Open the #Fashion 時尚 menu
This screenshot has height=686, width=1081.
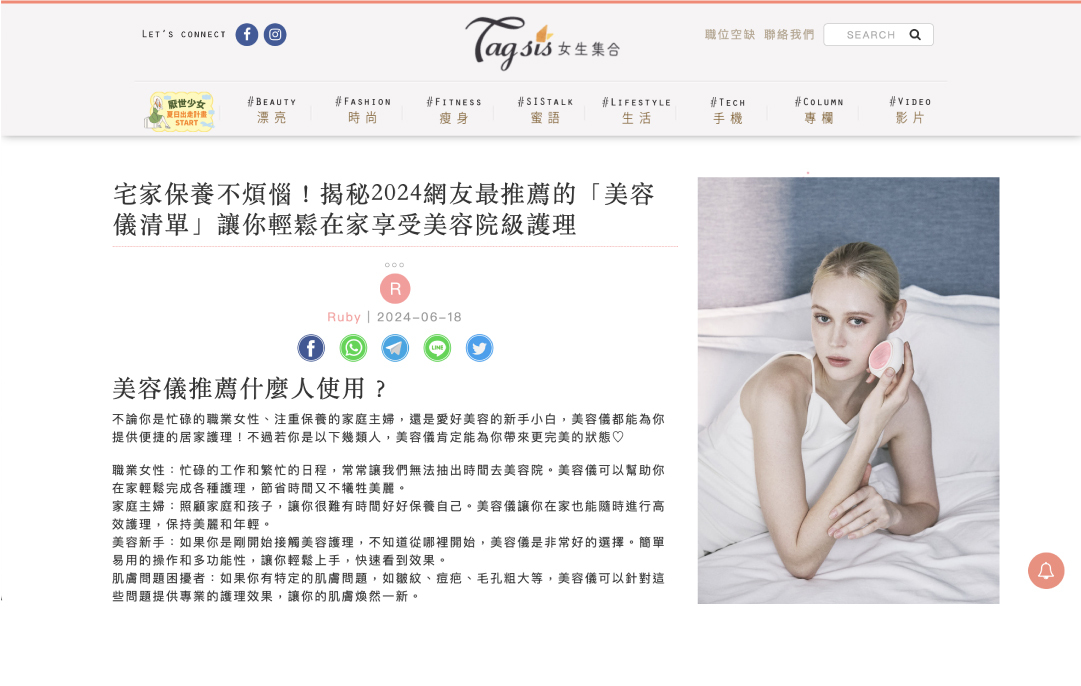(363, 110)
